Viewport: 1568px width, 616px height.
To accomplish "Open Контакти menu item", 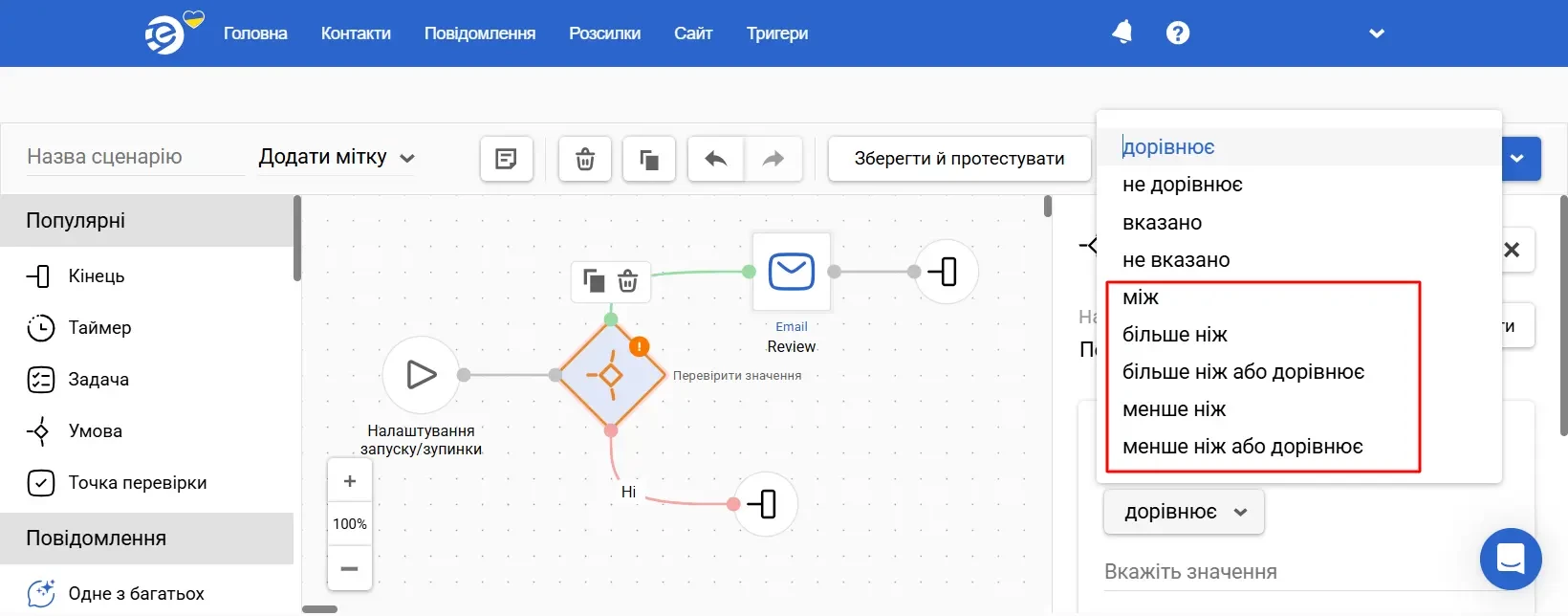I will point(356,33).
